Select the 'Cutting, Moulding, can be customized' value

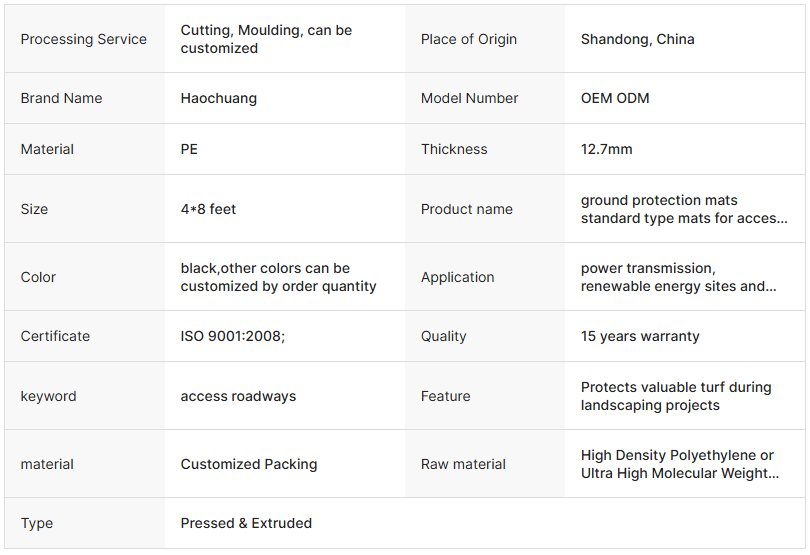click(x=266, y=39)
